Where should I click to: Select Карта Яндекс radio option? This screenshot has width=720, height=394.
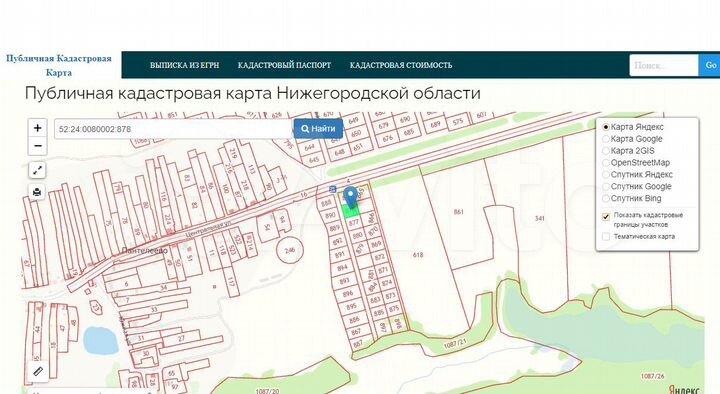(606, 127)
